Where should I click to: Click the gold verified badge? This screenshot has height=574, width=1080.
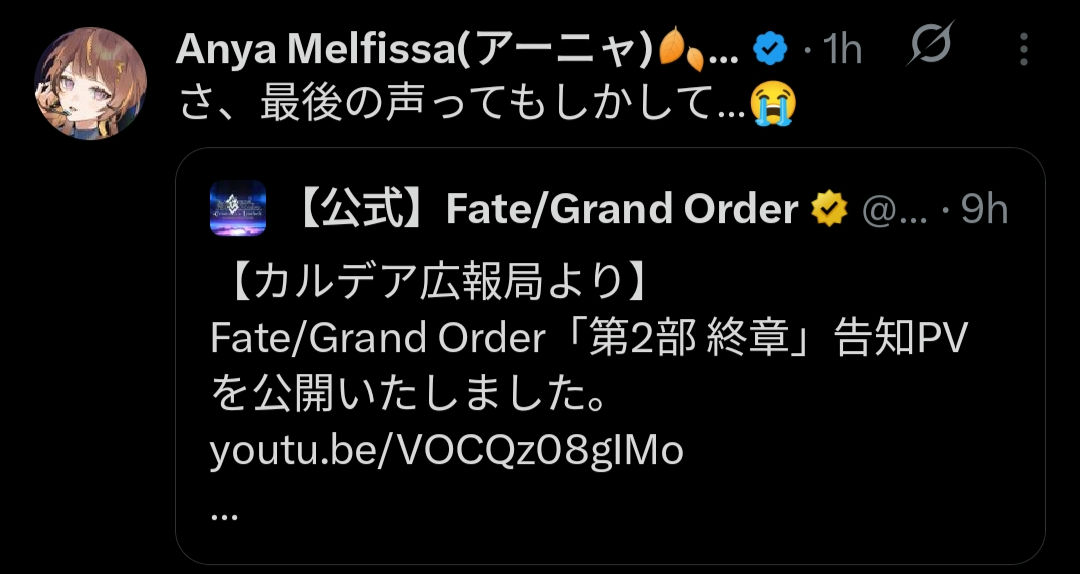click(829, 209)
